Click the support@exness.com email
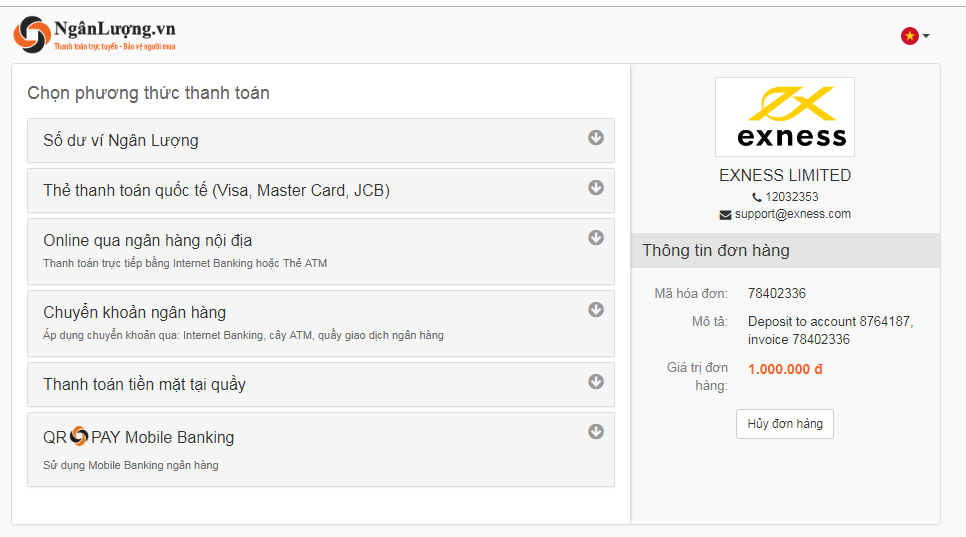Viewport: 966px width, 537px height. (x=792, y=214)
